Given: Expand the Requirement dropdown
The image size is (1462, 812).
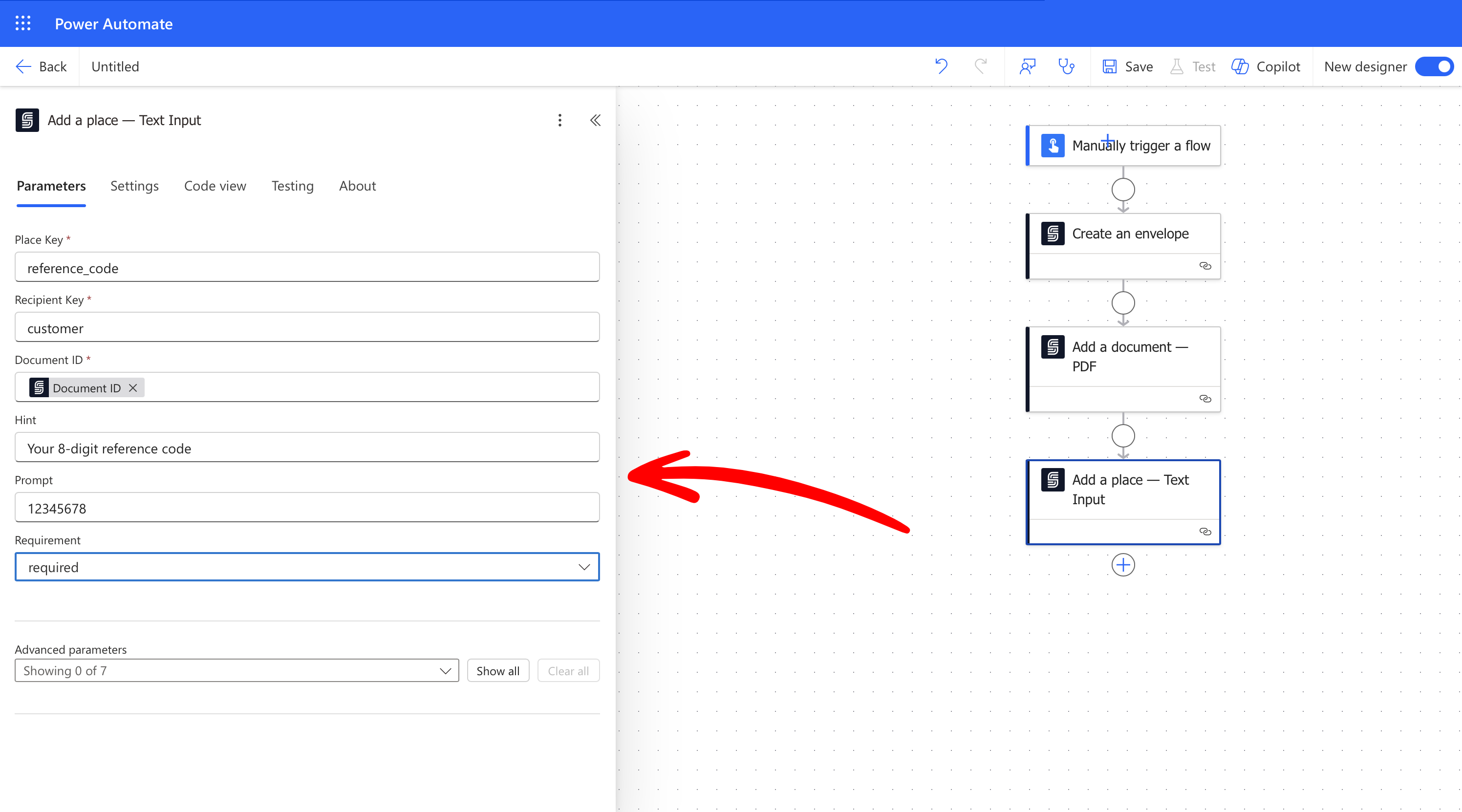Looking at the screenshot, I should pyautogui.click(x=584, y=567).
